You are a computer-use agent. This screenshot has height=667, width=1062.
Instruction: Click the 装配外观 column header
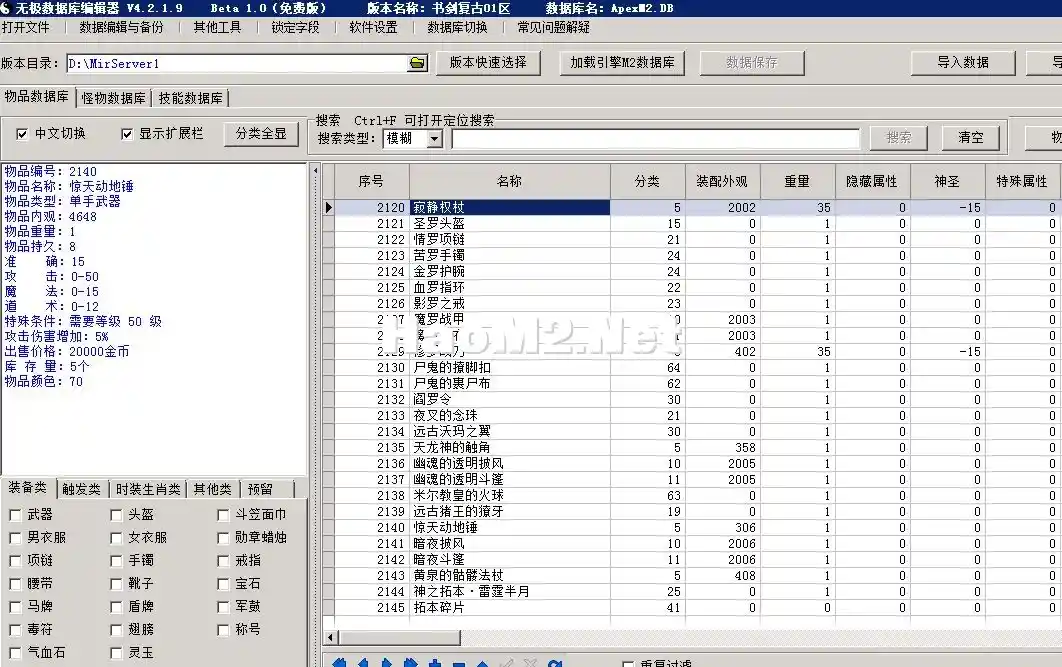[x=722, y=181]
